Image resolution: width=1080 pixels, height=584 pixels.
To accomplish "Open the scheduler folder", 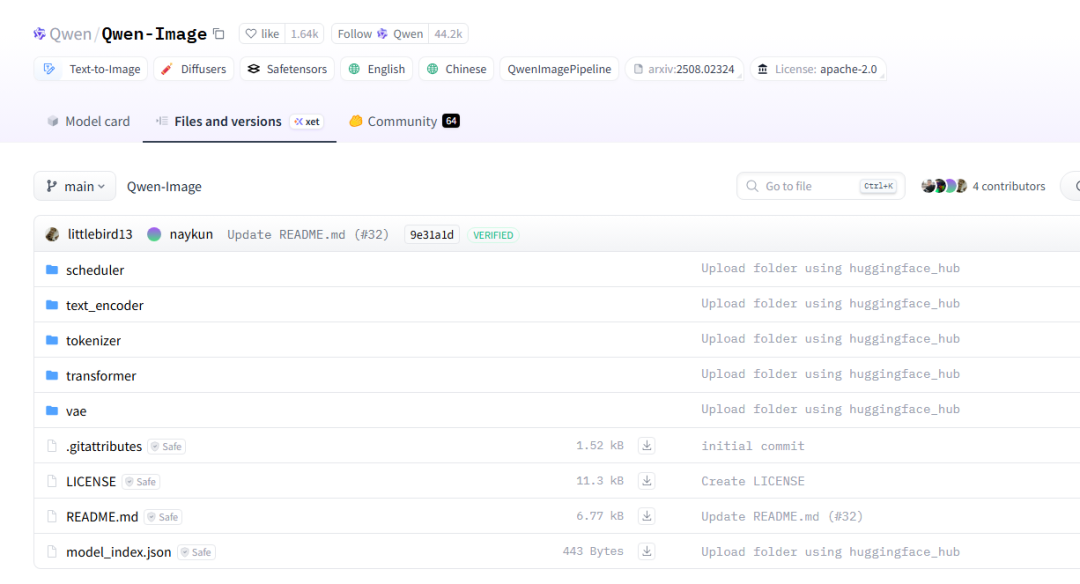I will coord(95,270).
